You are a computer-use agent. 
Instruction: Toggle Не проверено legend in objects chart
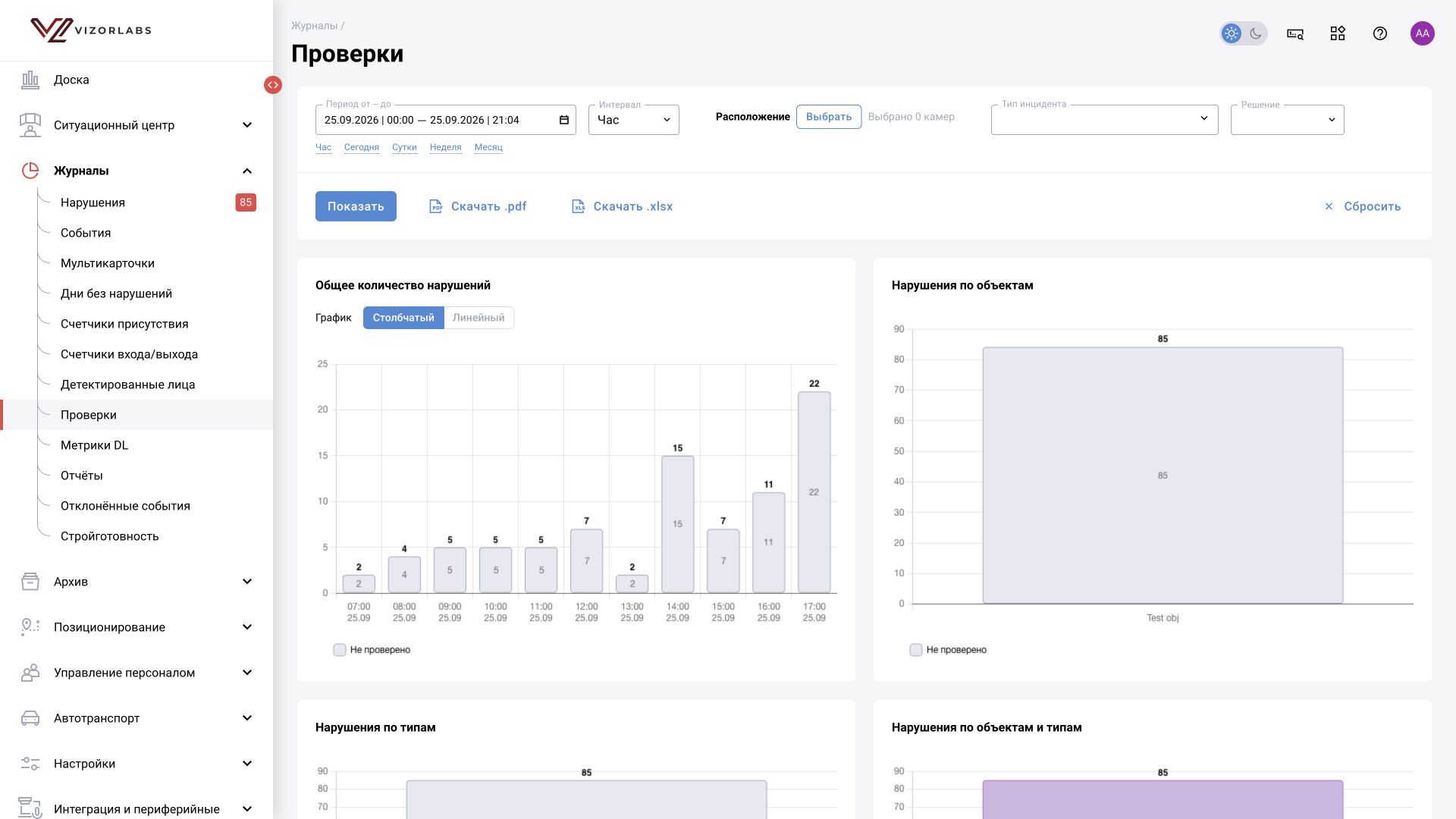pos(948,650)
